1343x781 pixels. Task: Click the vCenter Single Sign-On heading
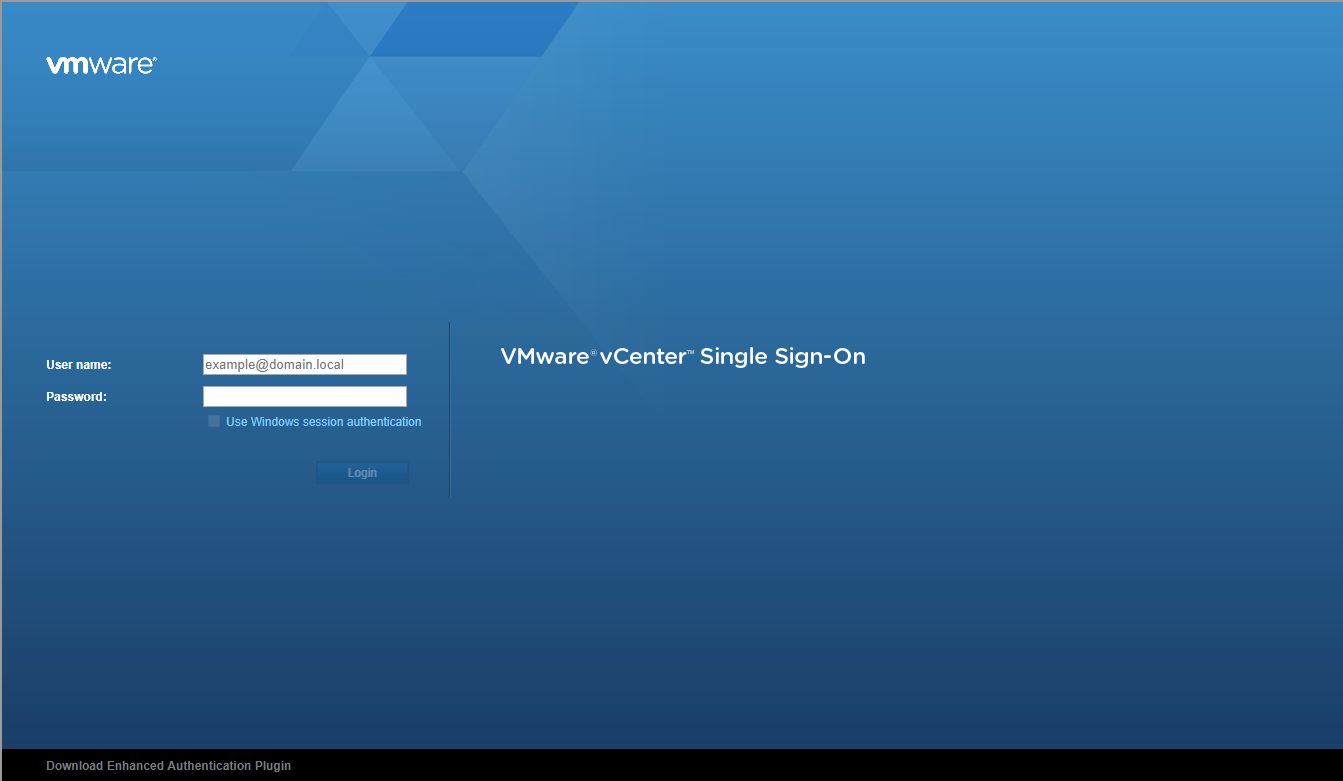[682, 357]
